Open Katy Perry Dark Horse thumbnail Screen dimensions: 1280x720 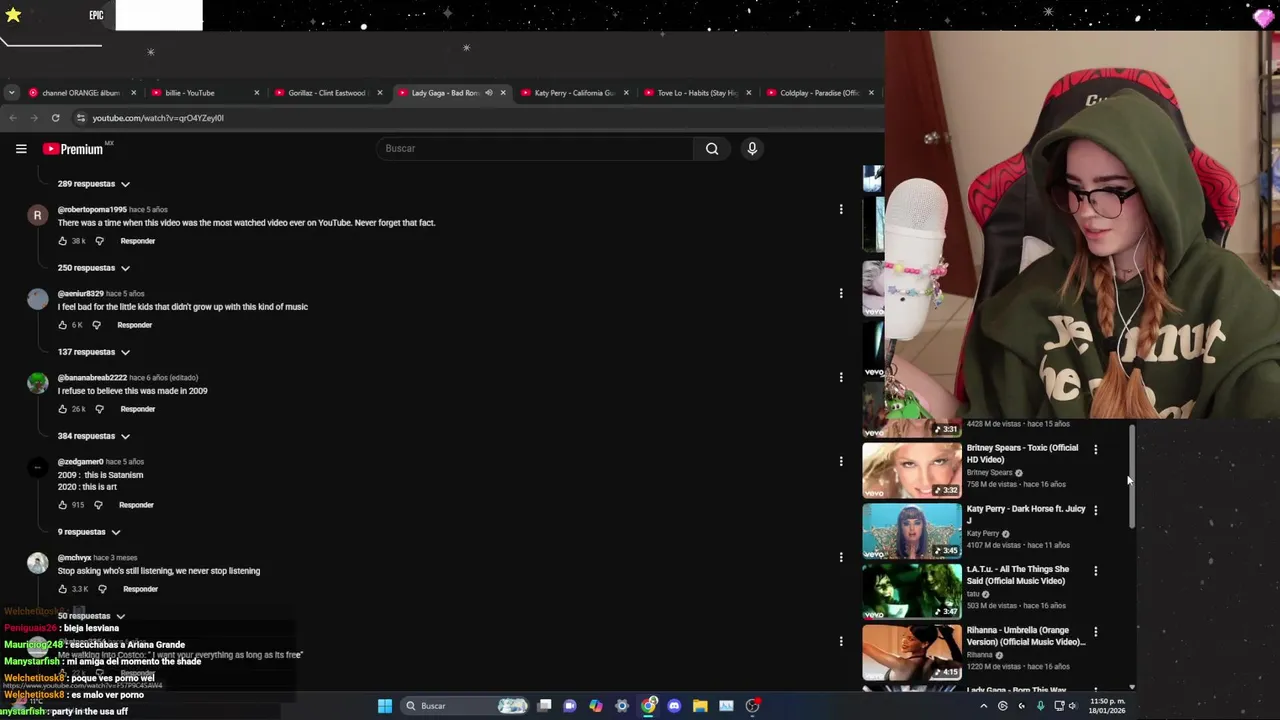[912, 530]
